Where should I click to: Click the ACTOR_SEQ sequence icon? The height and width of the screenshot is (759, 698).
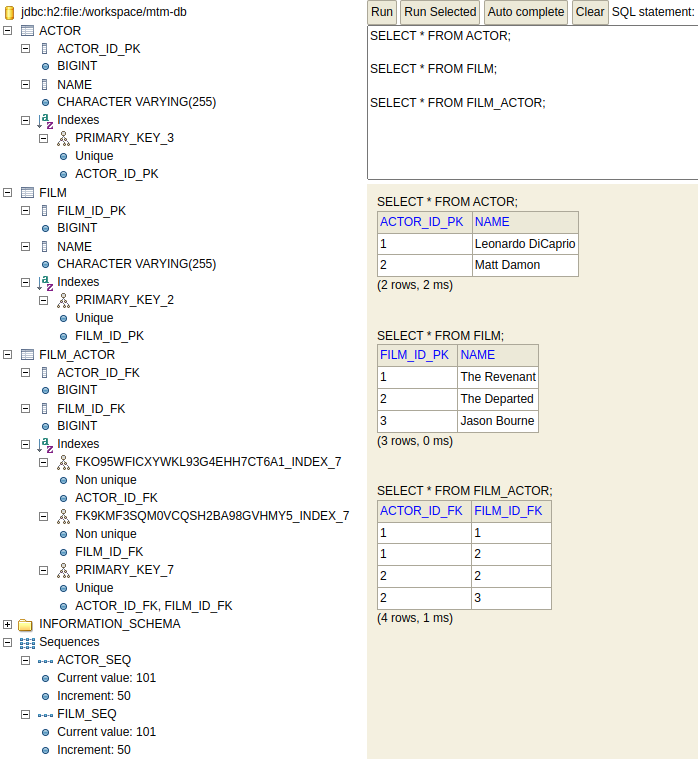45,660
